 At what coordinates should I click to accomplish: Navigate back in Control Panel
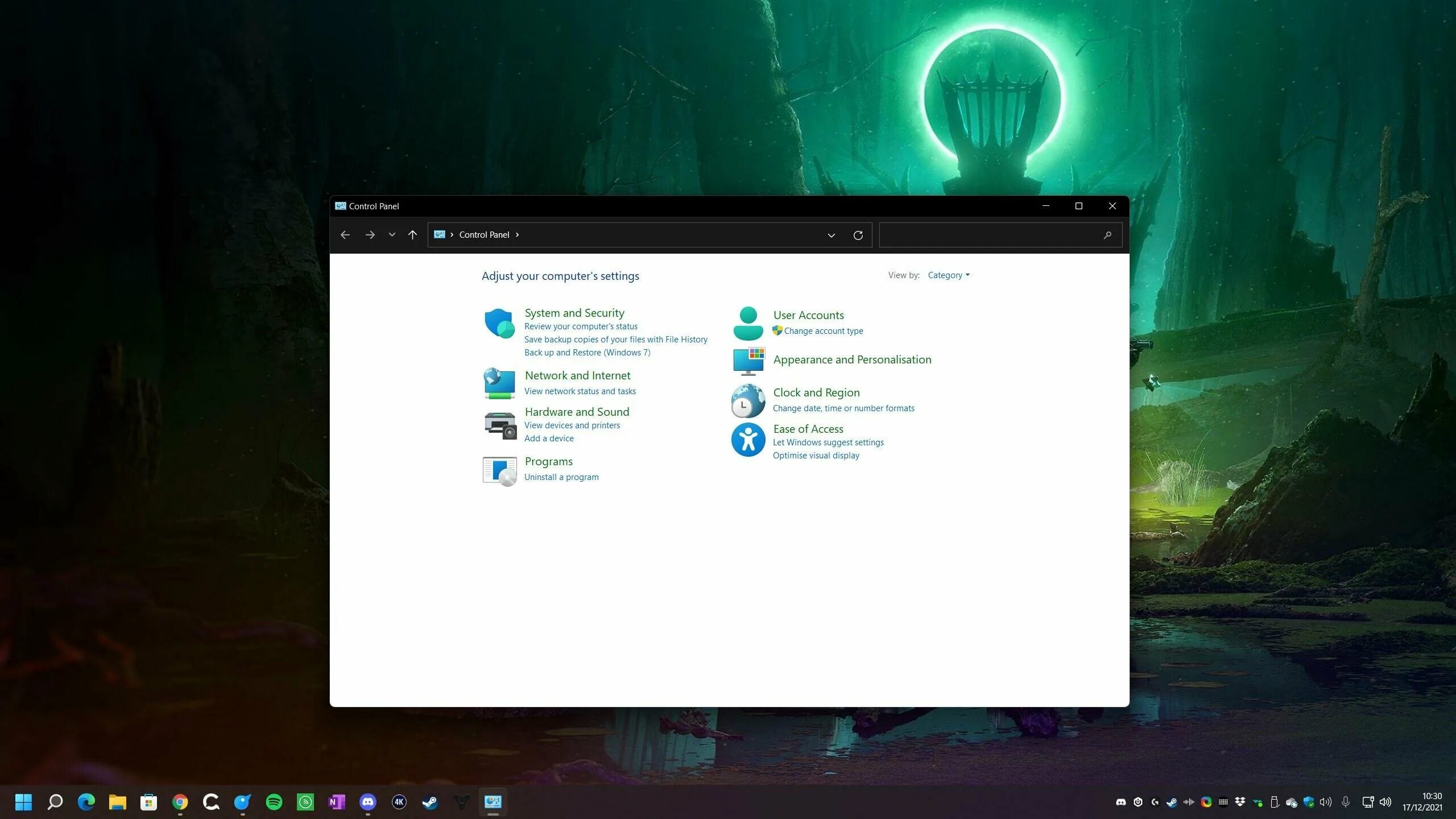click(x=345, y=234)
